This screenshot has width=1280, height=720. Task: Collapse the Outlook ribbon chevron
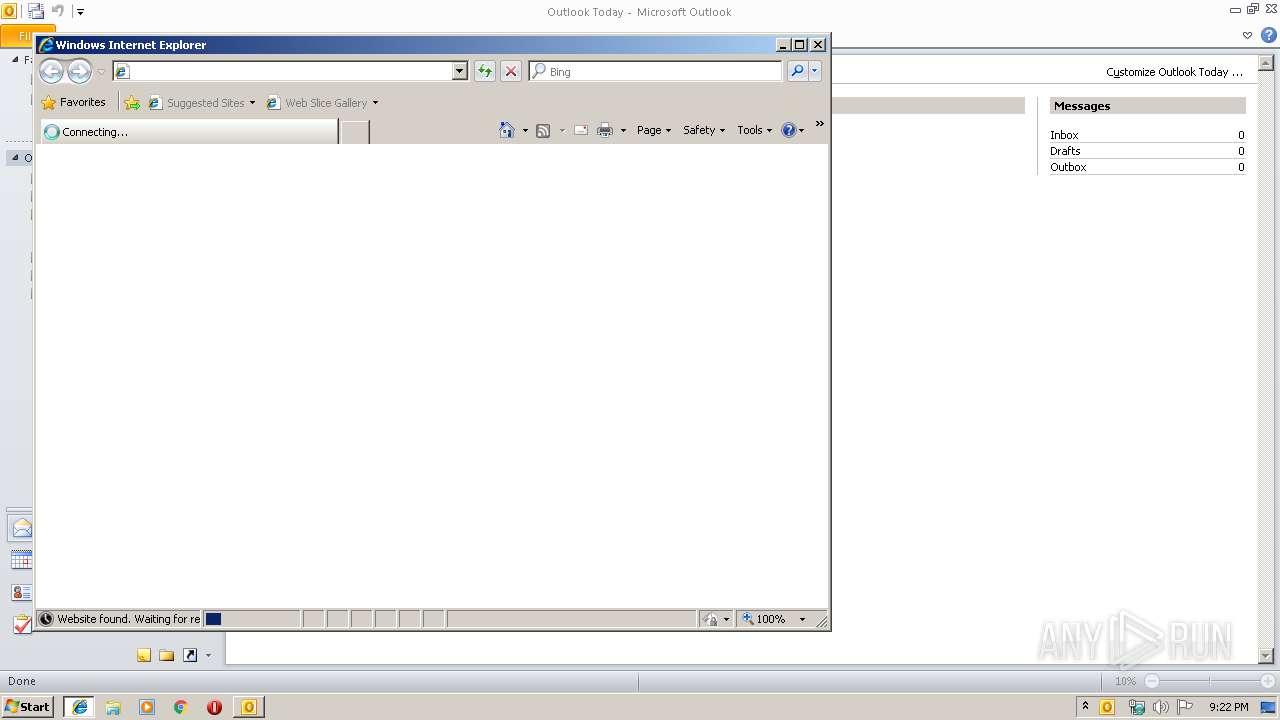[1247, 35]
